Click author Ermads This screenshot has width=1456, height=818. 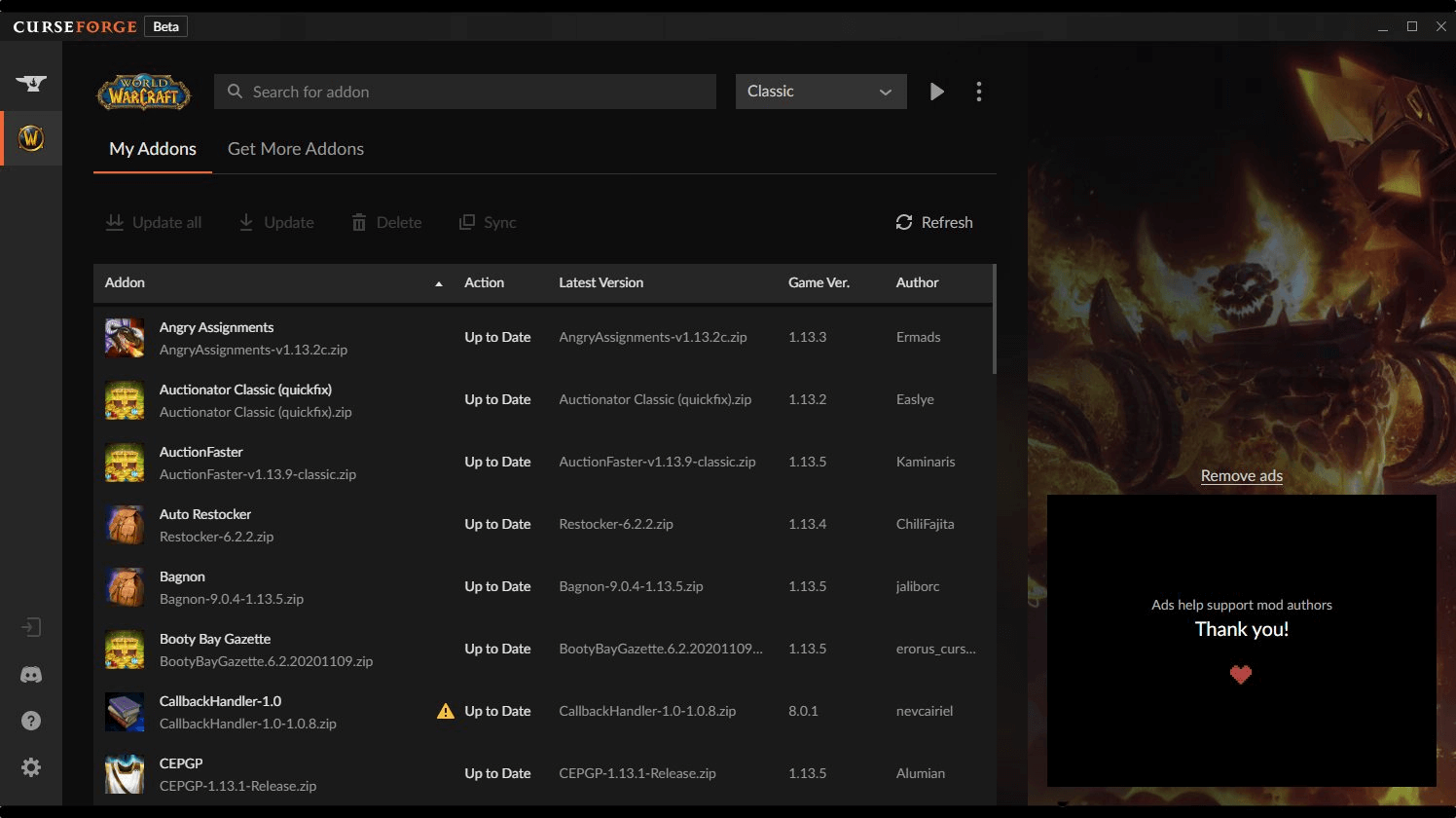pos(918,337)
